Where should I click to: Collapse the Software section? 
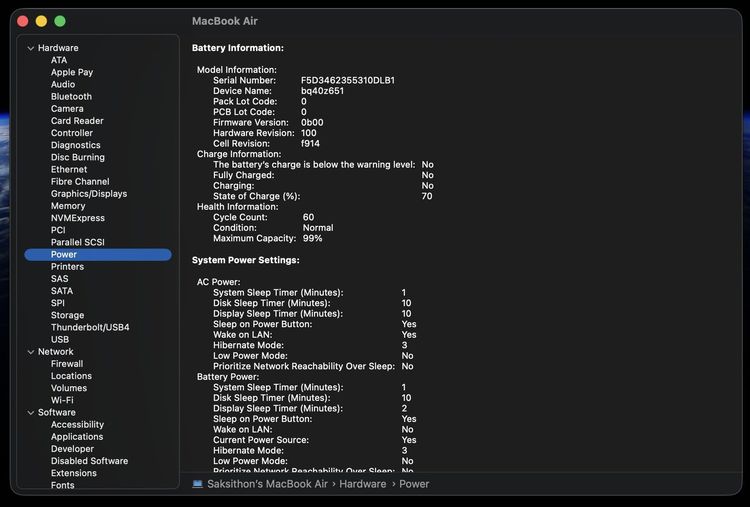(31, 412)
